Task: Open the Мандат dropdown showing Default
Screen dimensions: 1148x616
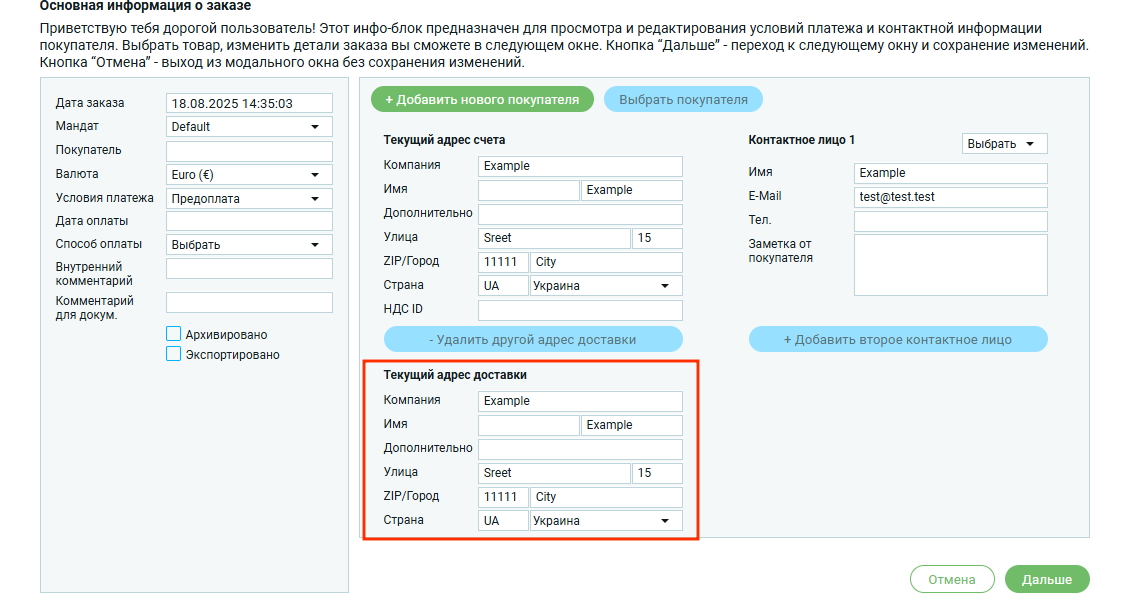Action: click(x=249, y=127)
